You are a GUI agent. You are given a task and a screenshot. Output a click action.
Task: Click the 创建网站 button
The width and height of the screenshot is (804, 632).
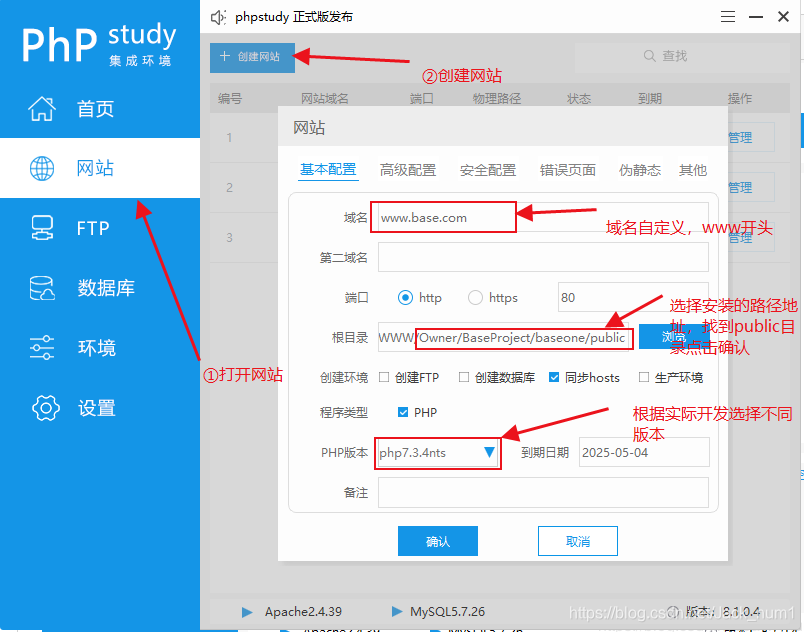[252, 57]
